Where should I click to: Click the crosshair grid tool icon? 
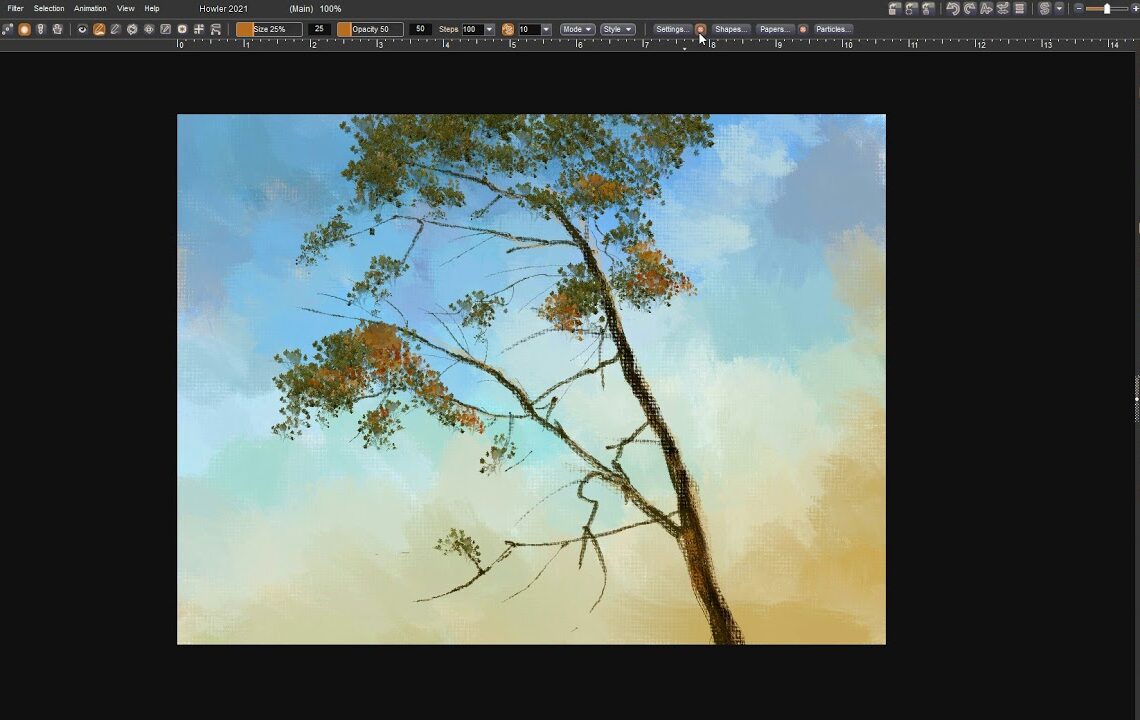click(199, 30)
